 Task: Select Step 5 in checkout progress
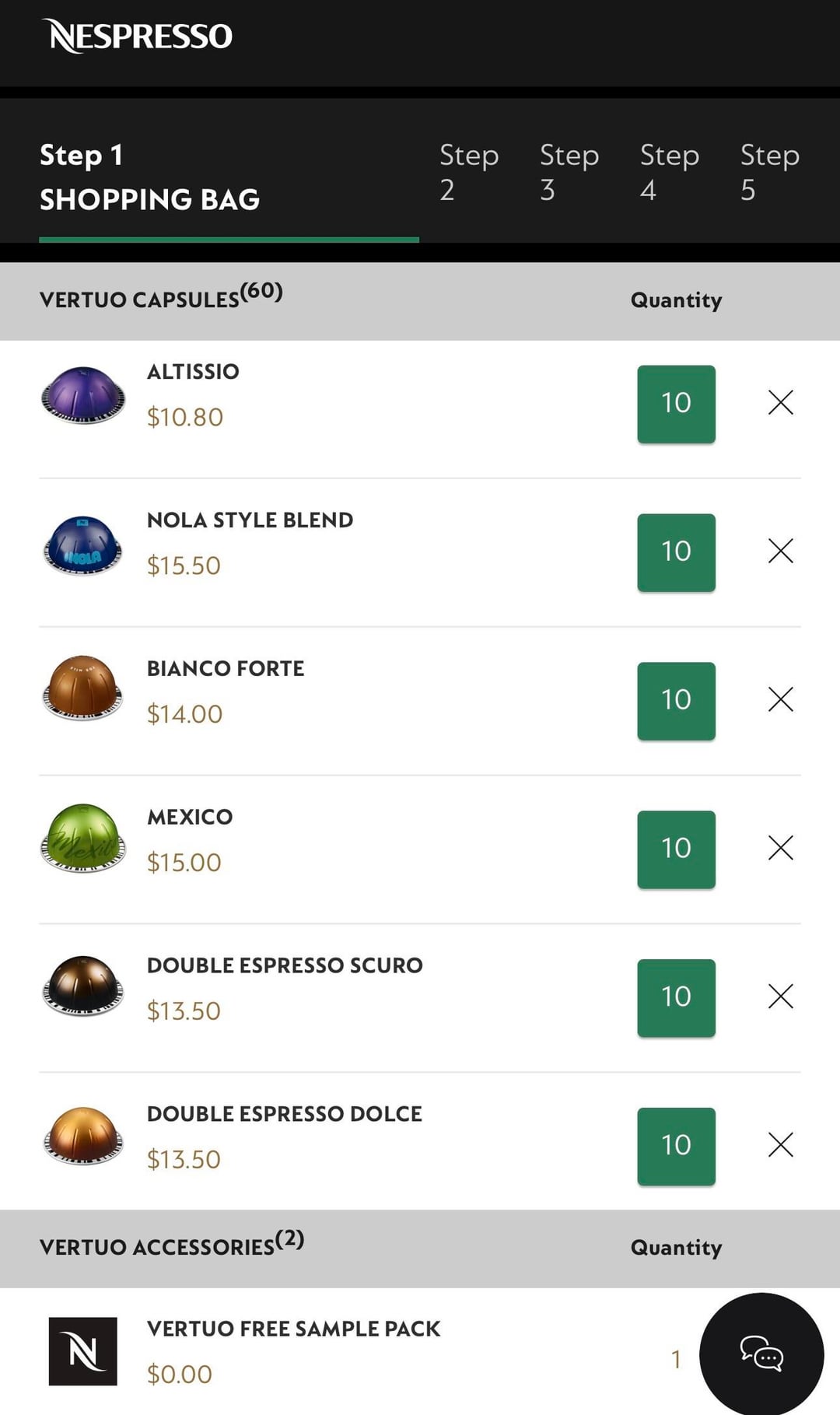(x=768, y=172)
